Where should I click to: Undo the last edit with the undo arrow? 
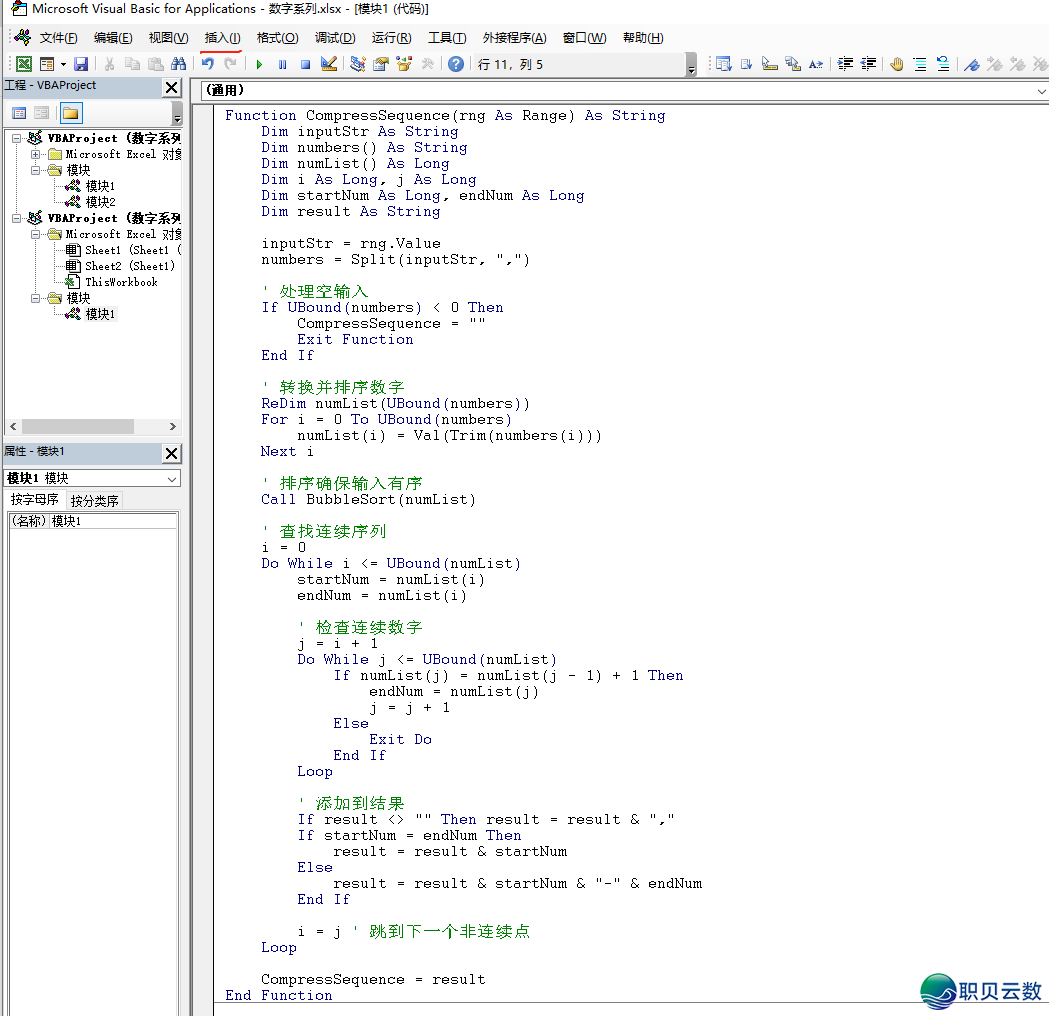point(208,64)
